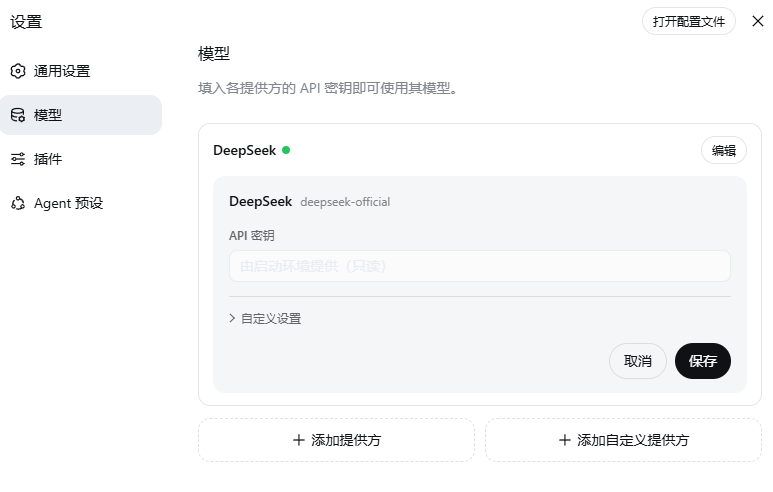Close the settings dialog with X
Image resolution: width=773 pixels, height=492 pixels.
click(758, 21)
